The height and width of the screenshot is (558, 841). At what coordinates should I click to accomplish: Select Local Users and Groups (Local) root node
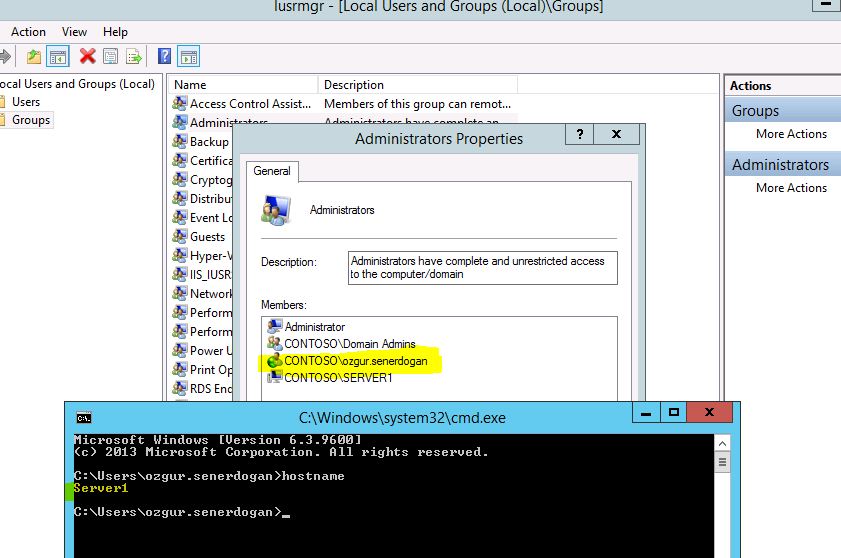pyautogui.click(x=77, y=84)
